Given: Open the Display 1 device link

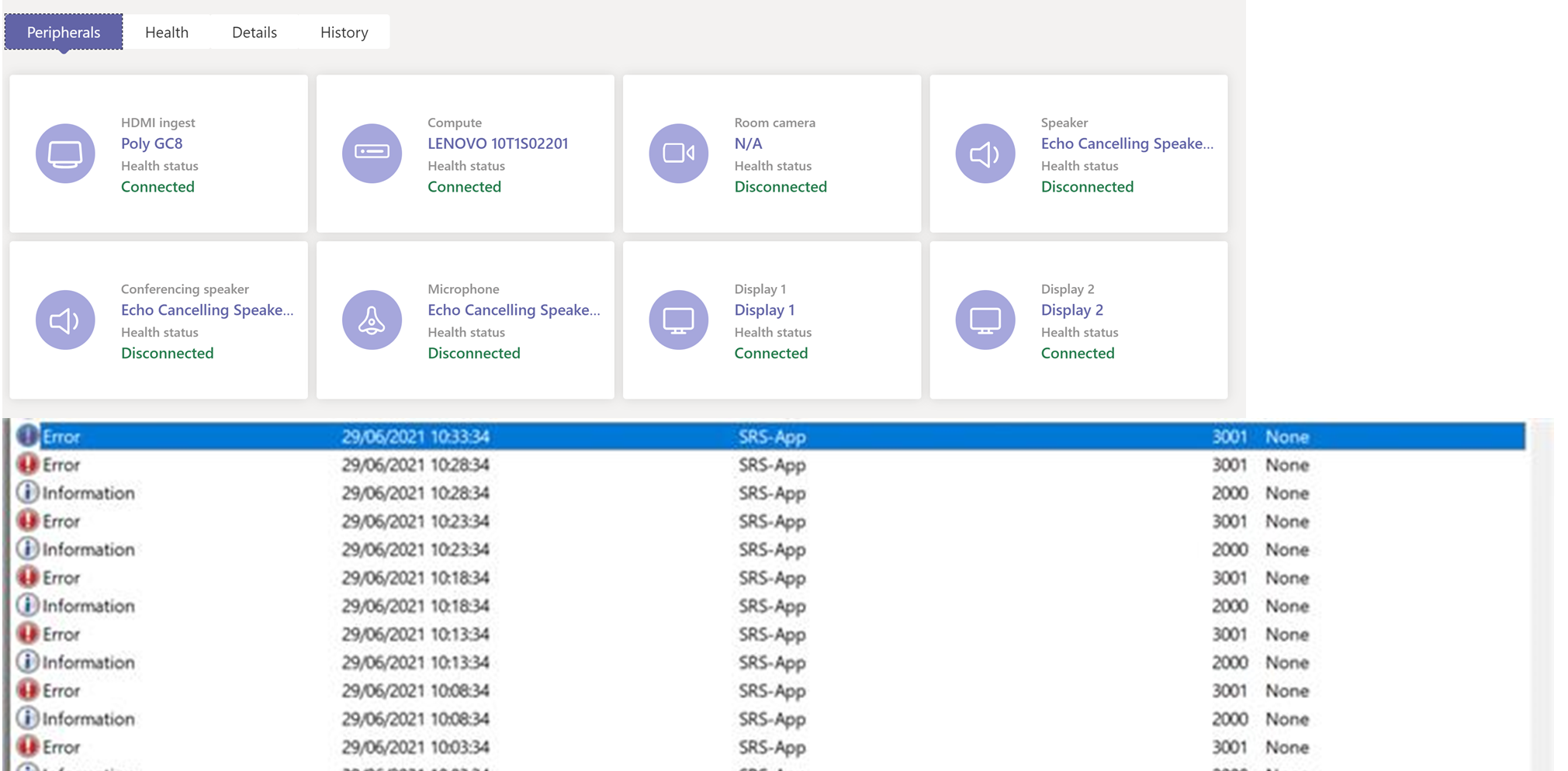Looking at the screenshot, I should [x=764, y=309].
